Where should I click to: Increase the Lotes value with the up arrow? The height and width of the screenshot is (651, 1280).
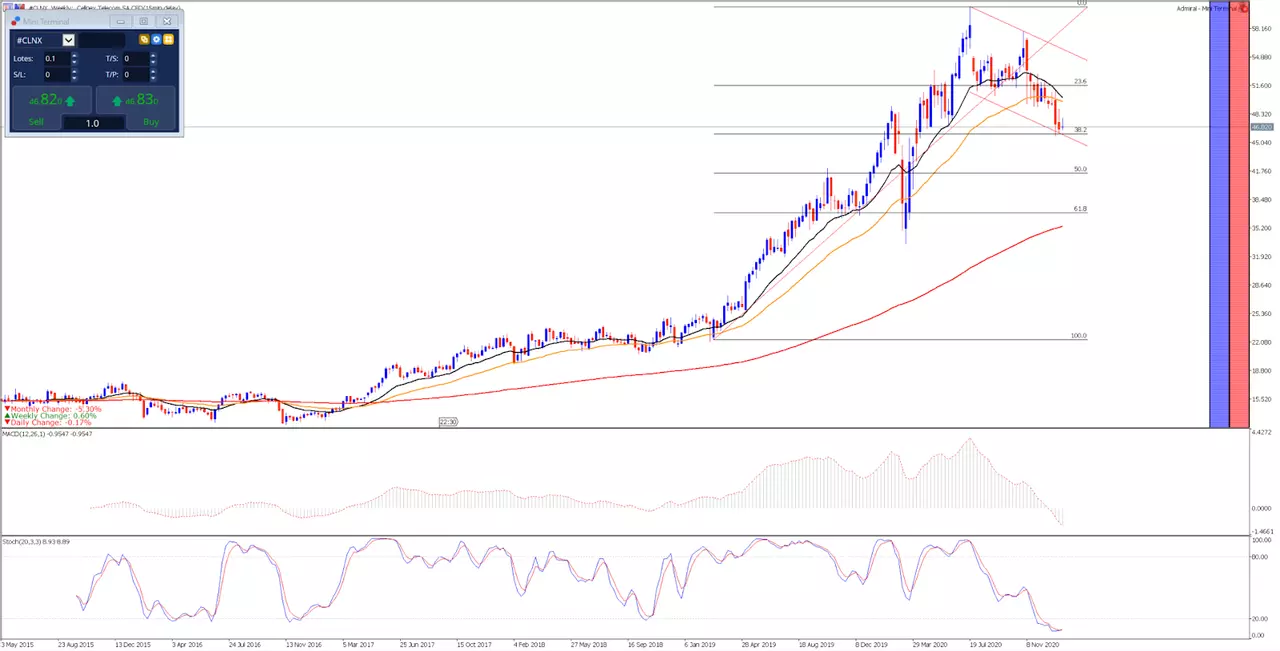coord(74,55)
